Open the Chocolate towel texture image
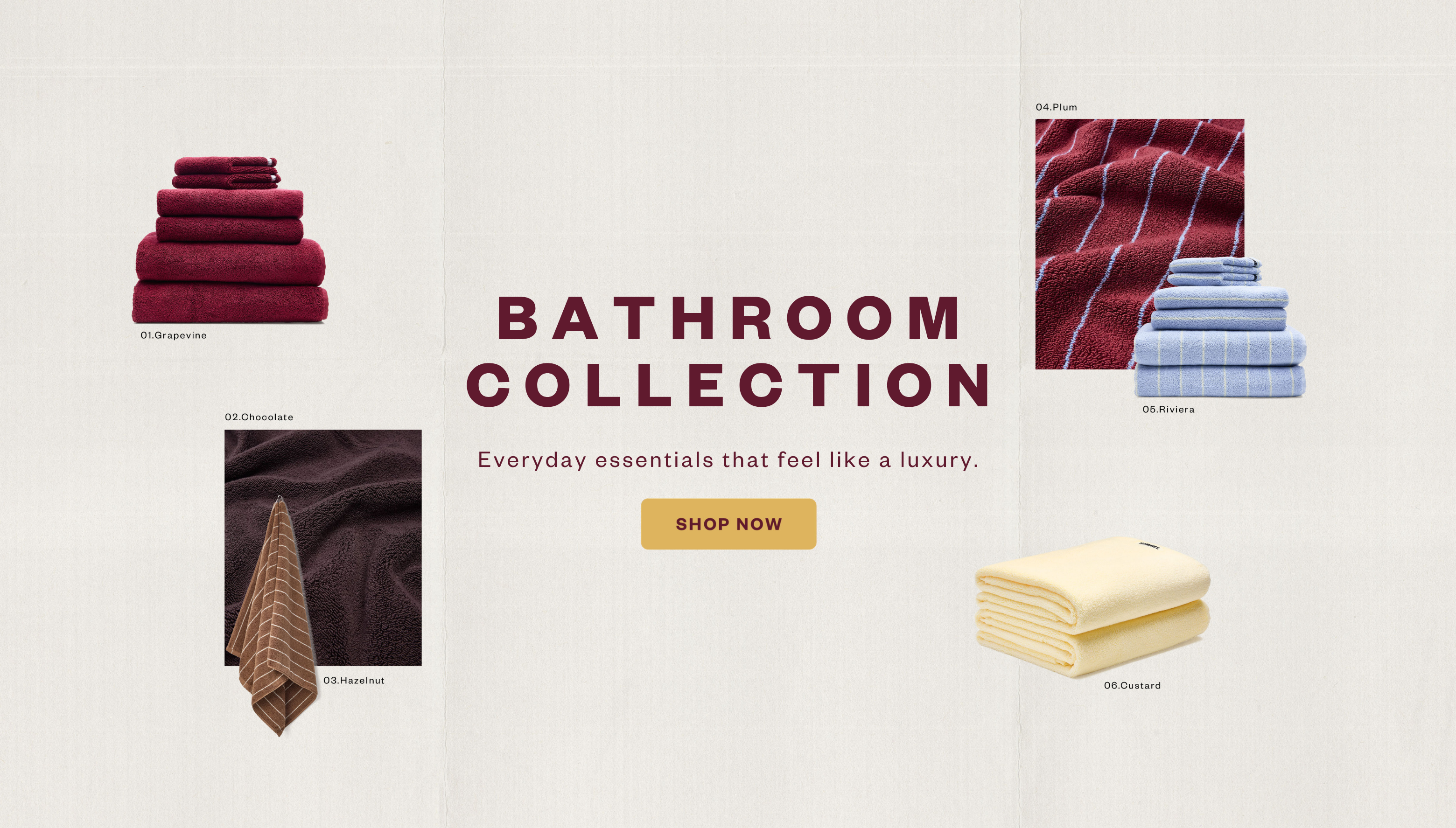Viewport: 1456px width, 828px height. 323,548
